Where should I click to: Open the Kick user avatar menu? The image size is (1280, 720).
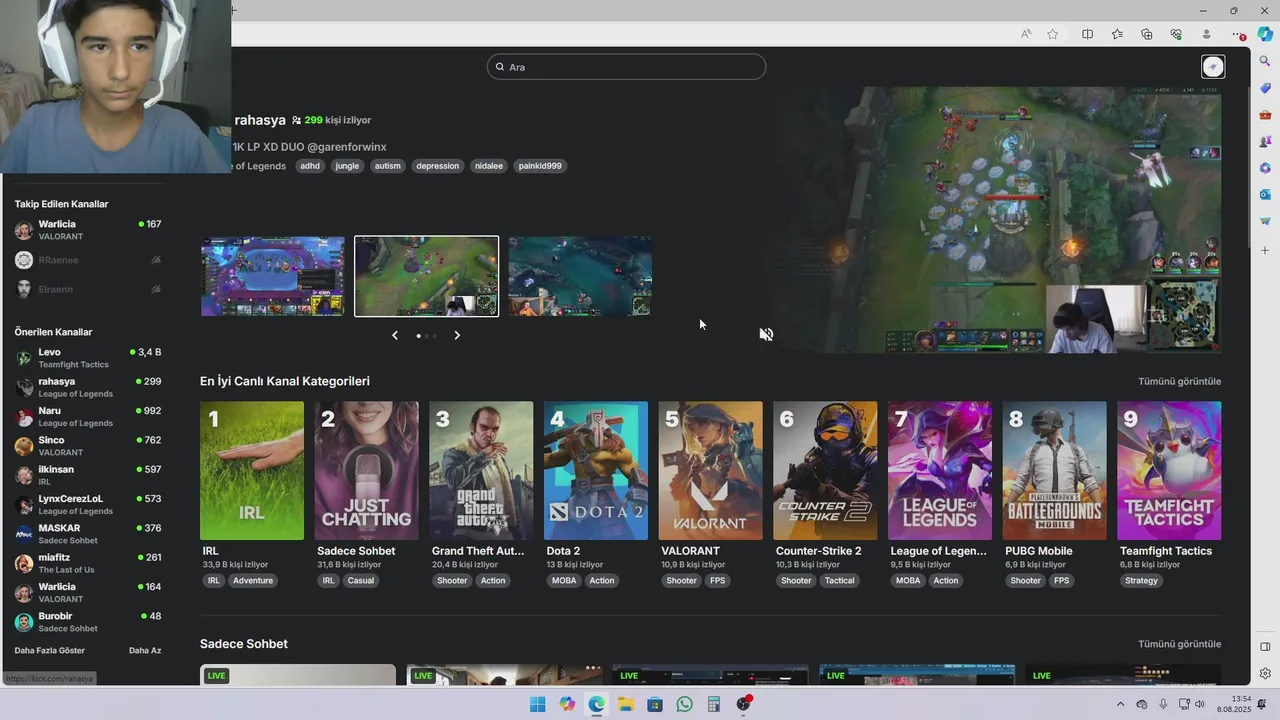point(1213,67)
